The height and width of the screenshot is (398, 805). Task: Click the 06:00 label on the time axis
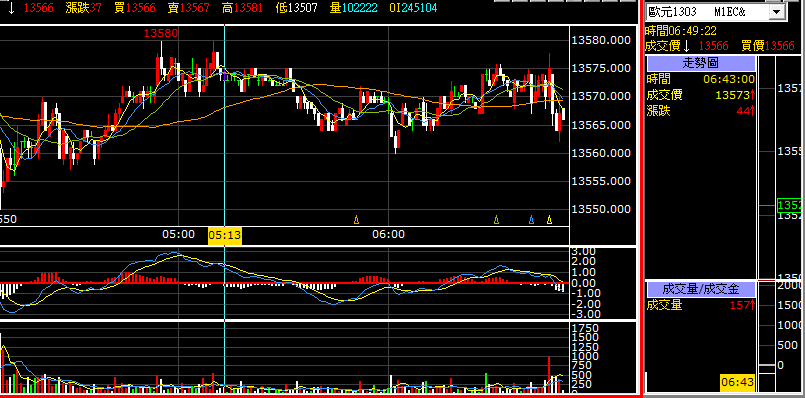point(388,235)
